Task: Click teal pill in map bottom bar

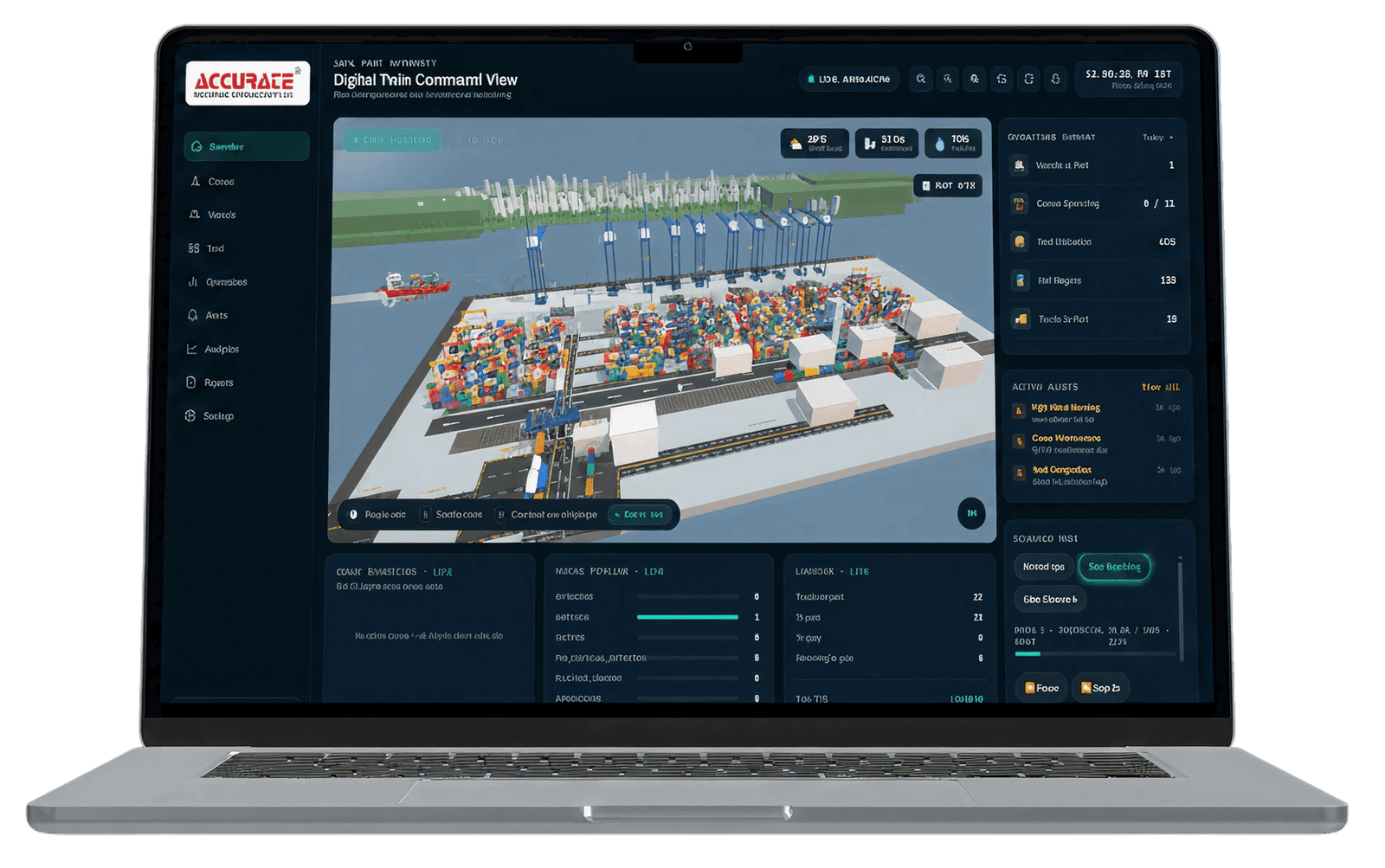Action: point(639,515)
